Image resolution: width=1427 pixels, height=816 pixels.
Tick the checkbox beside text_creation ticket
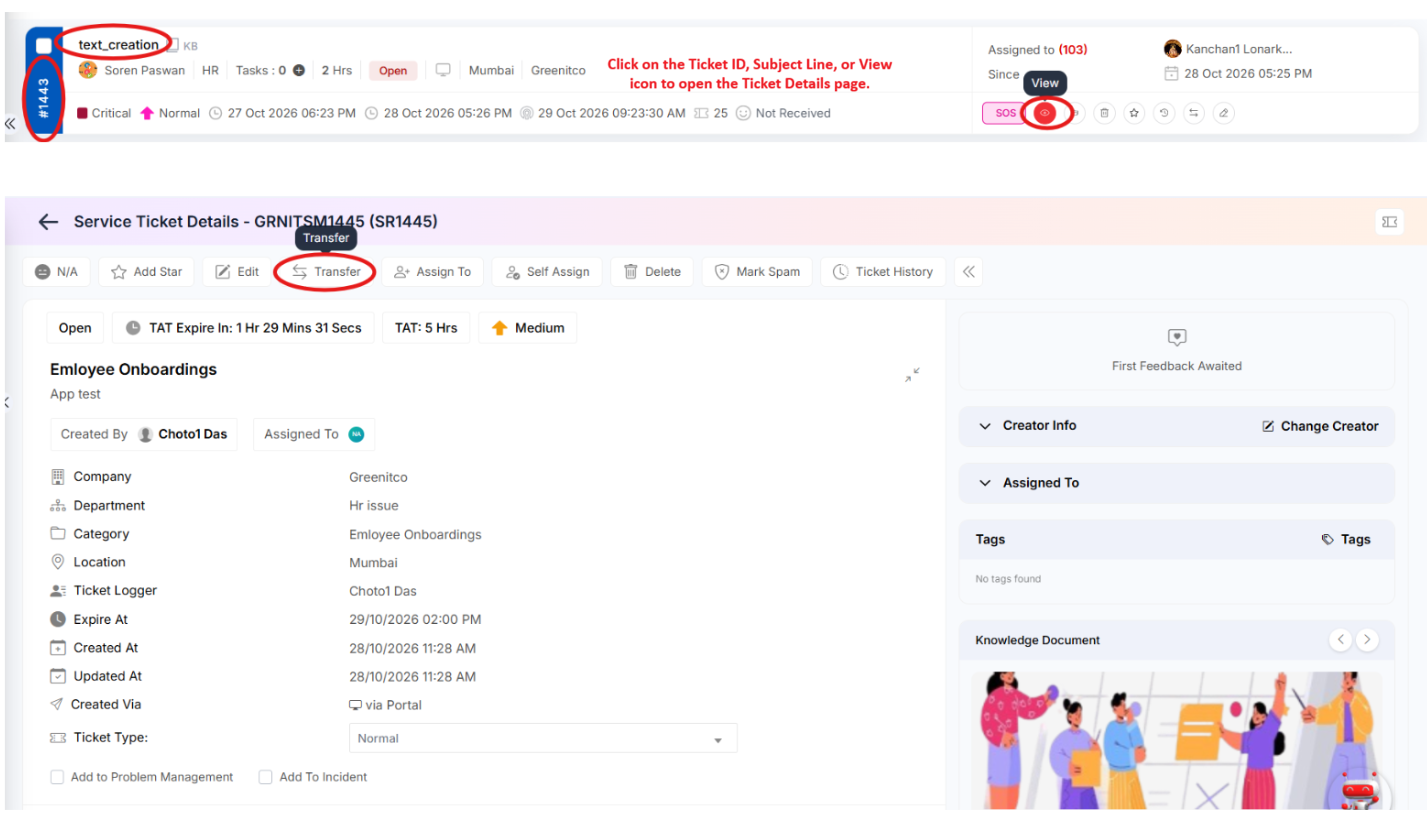tap(44, 46)
